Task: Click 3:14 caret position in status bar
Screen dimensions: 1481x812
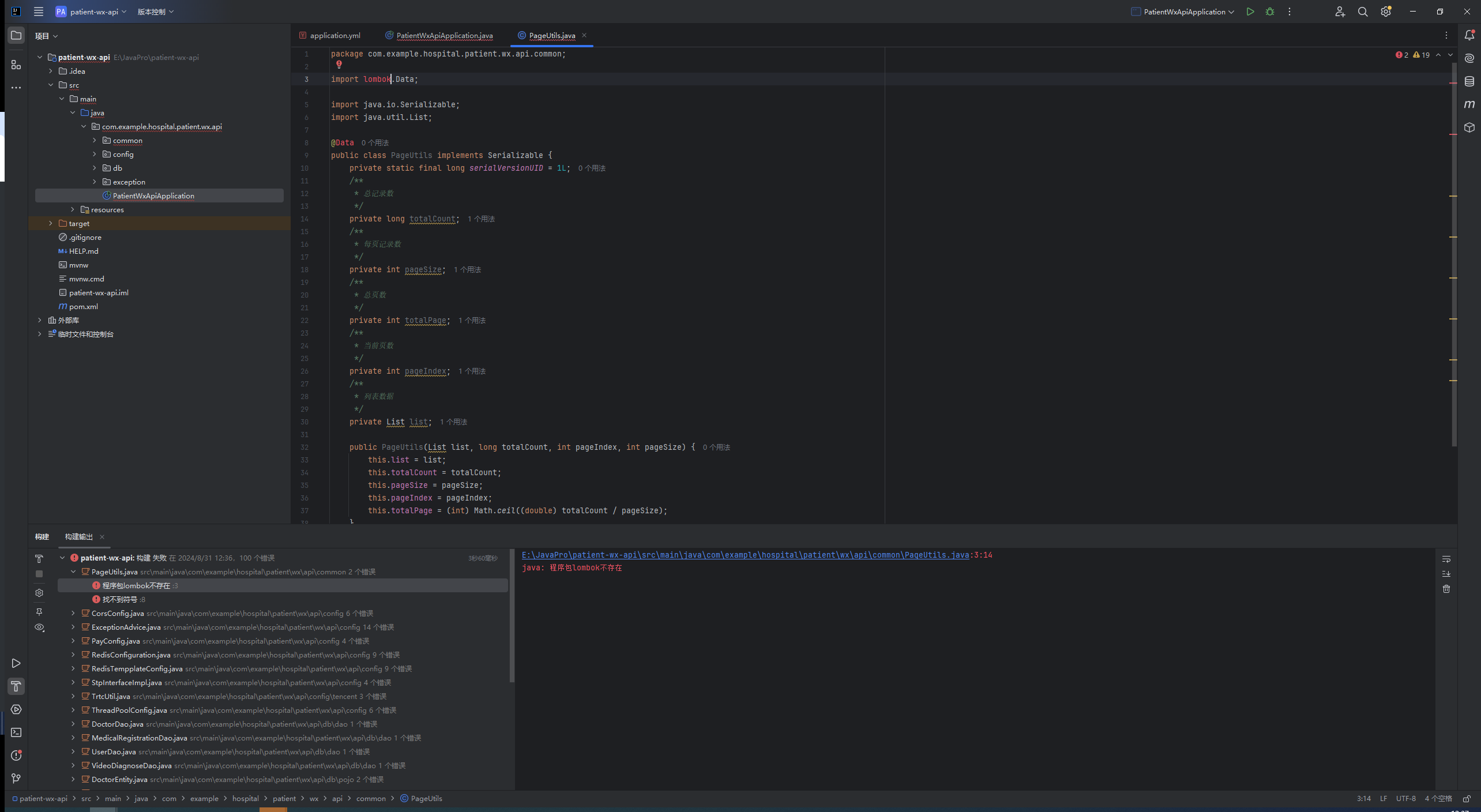Action: coord(1364,799)
